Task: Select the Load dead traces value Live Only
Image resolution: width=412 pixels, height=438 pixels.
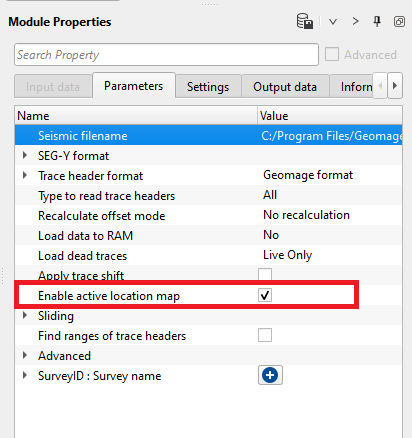Action: [x=287, y=255]
